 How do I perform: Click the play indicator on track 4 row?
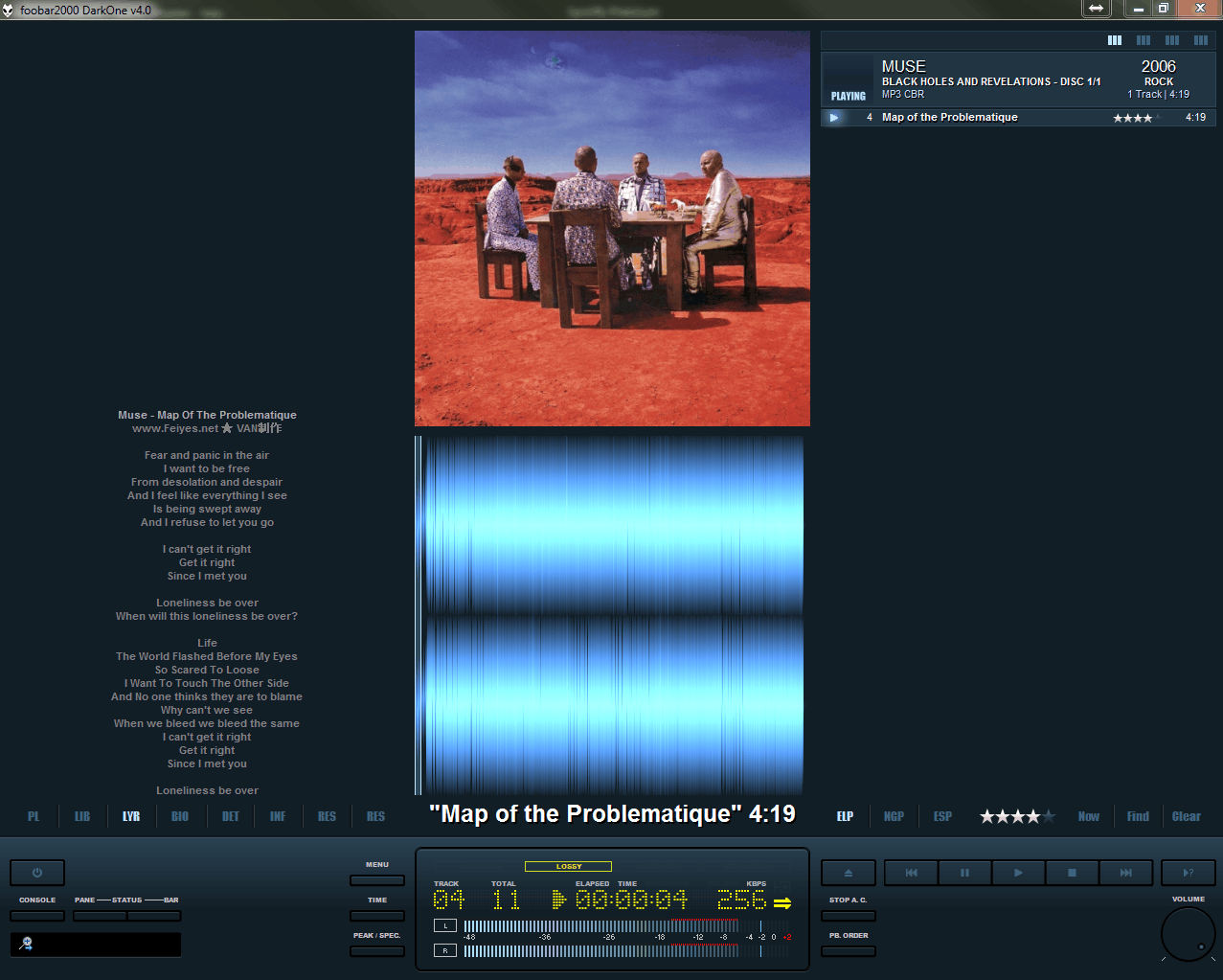click(834, 118)
